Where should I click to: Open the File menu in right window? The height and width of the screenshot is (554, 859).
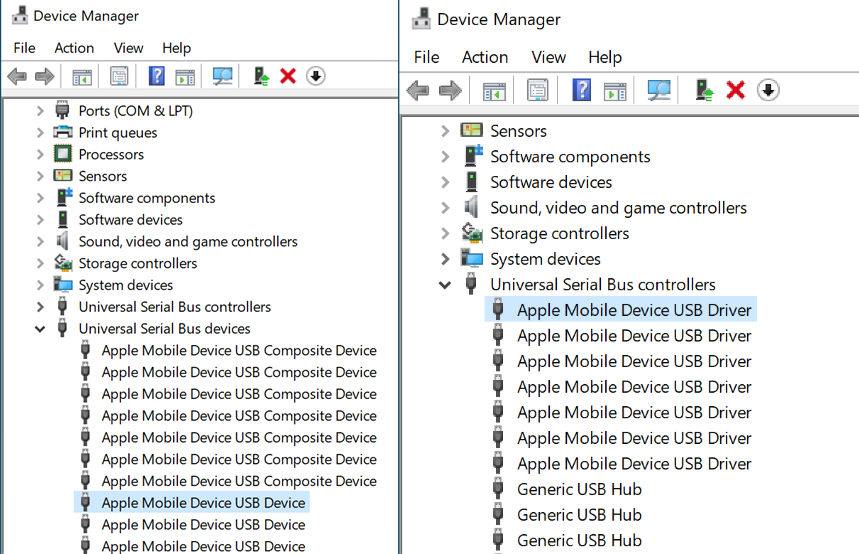(426, 57)
